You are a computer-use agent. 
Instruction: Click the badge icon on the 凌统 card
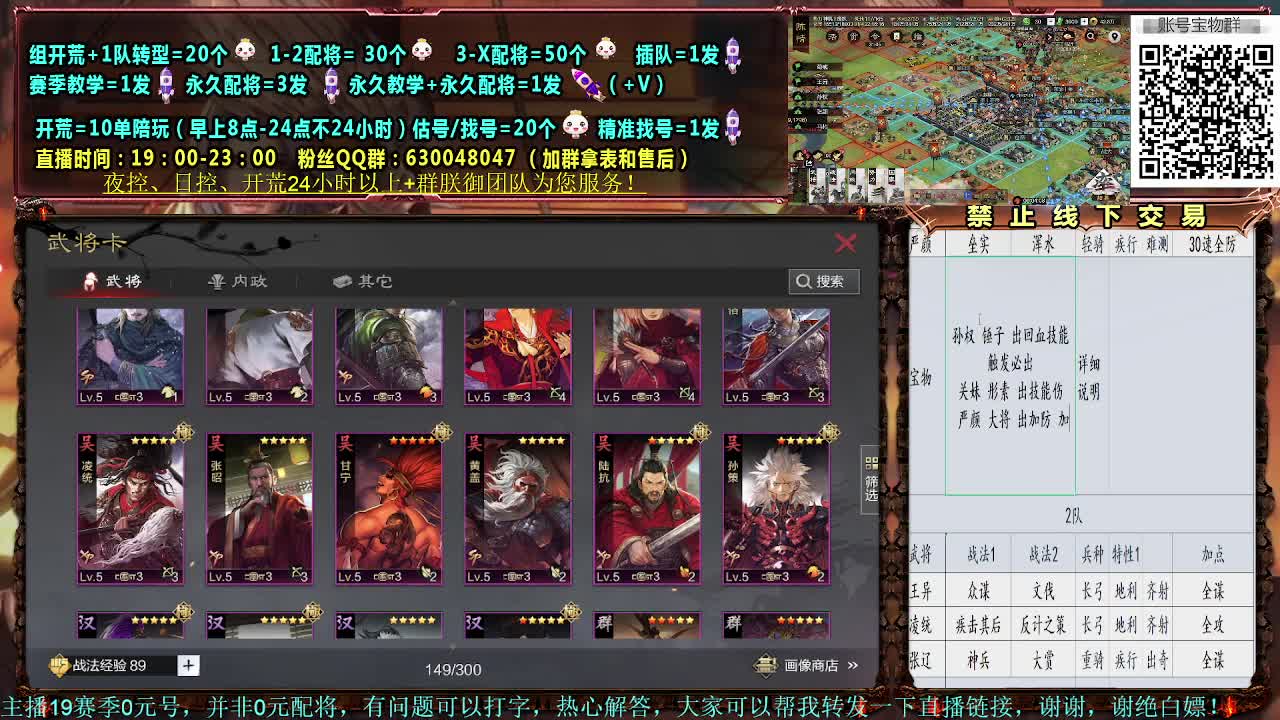pos(184,433)
